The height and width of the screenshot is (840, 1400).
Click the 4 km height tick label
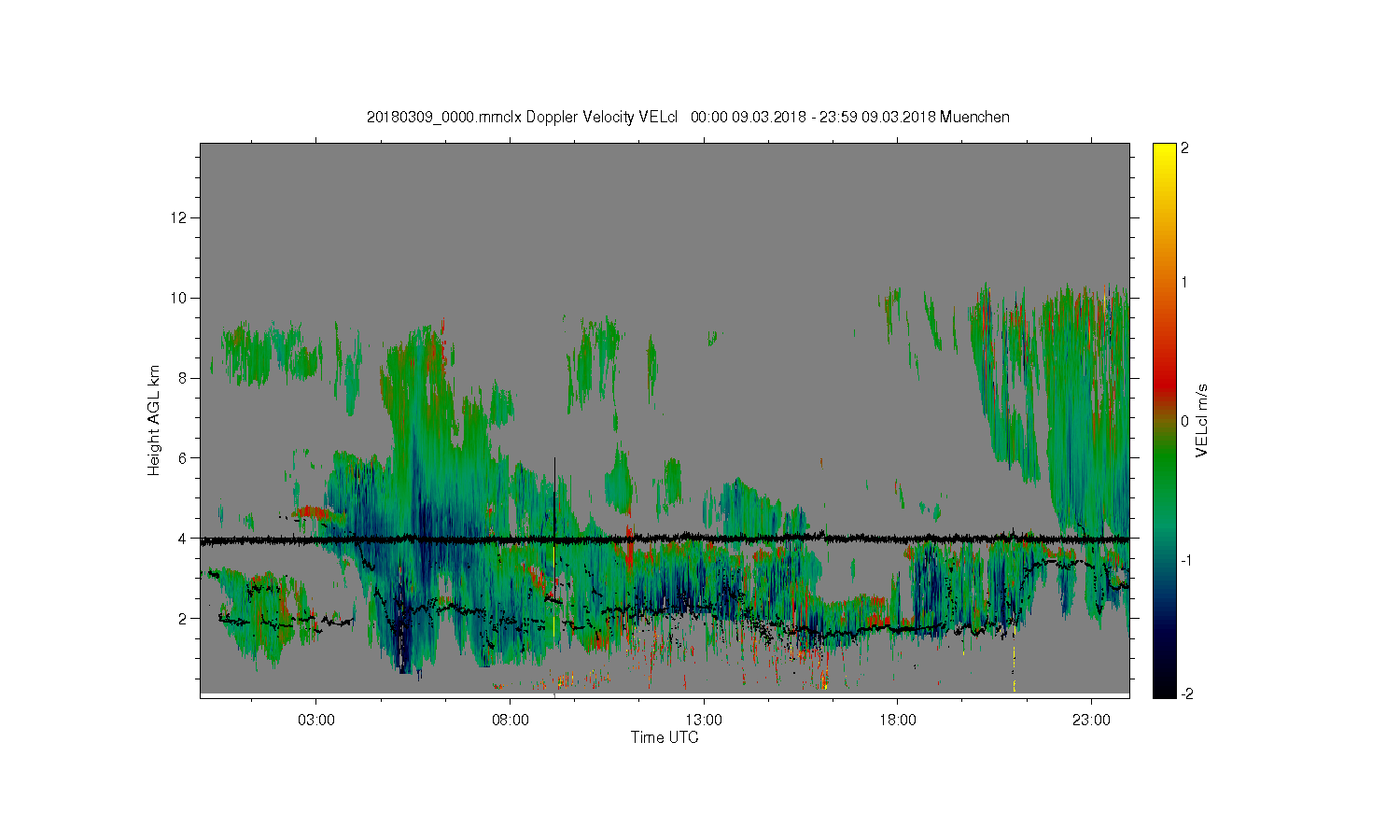coord(184,539)
